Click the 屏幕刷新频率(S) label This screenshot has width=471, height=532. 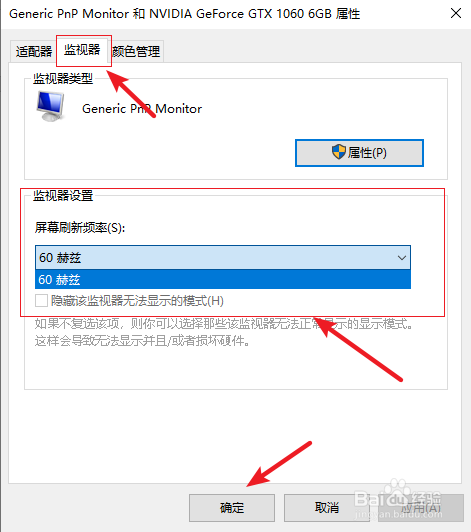[80, 227]
